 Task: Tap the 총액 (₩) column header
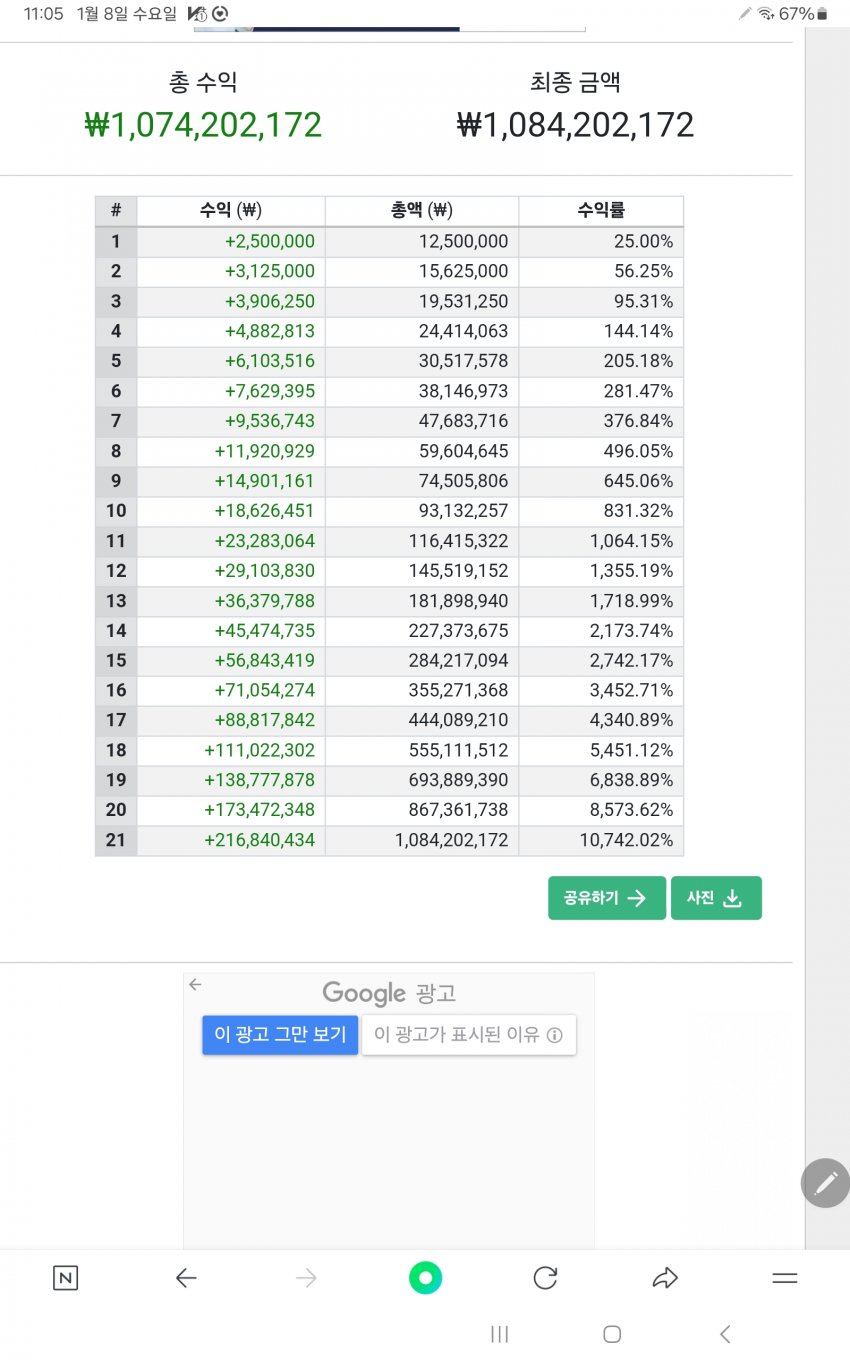pyautogui.click(x=422, y=211)
